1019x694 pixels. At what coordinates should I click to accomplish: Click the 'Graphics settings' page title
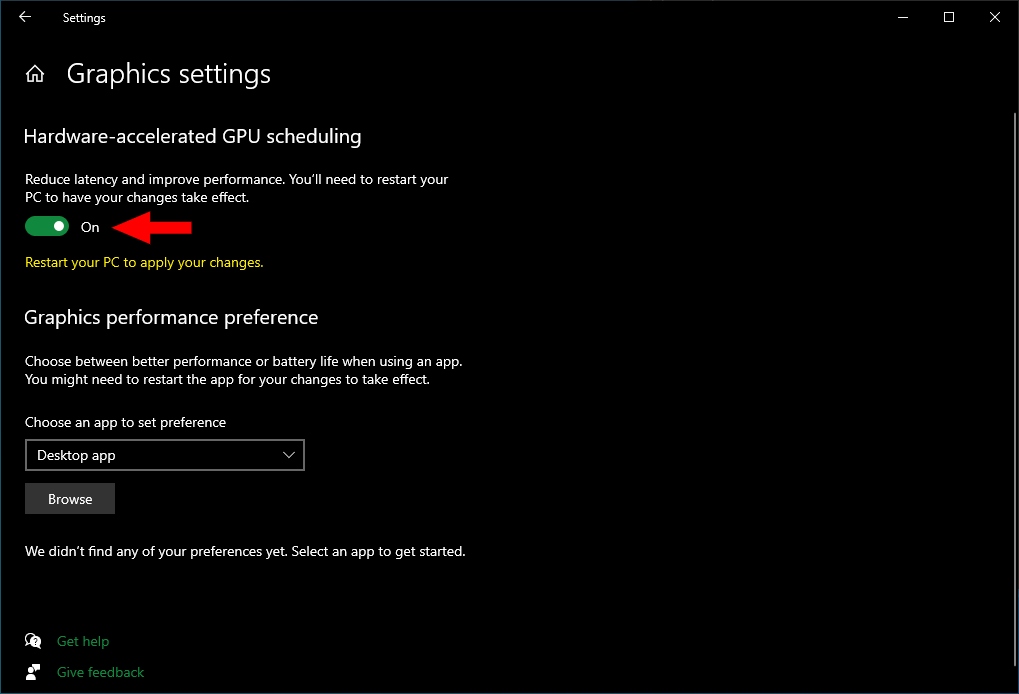pos(168,75)
